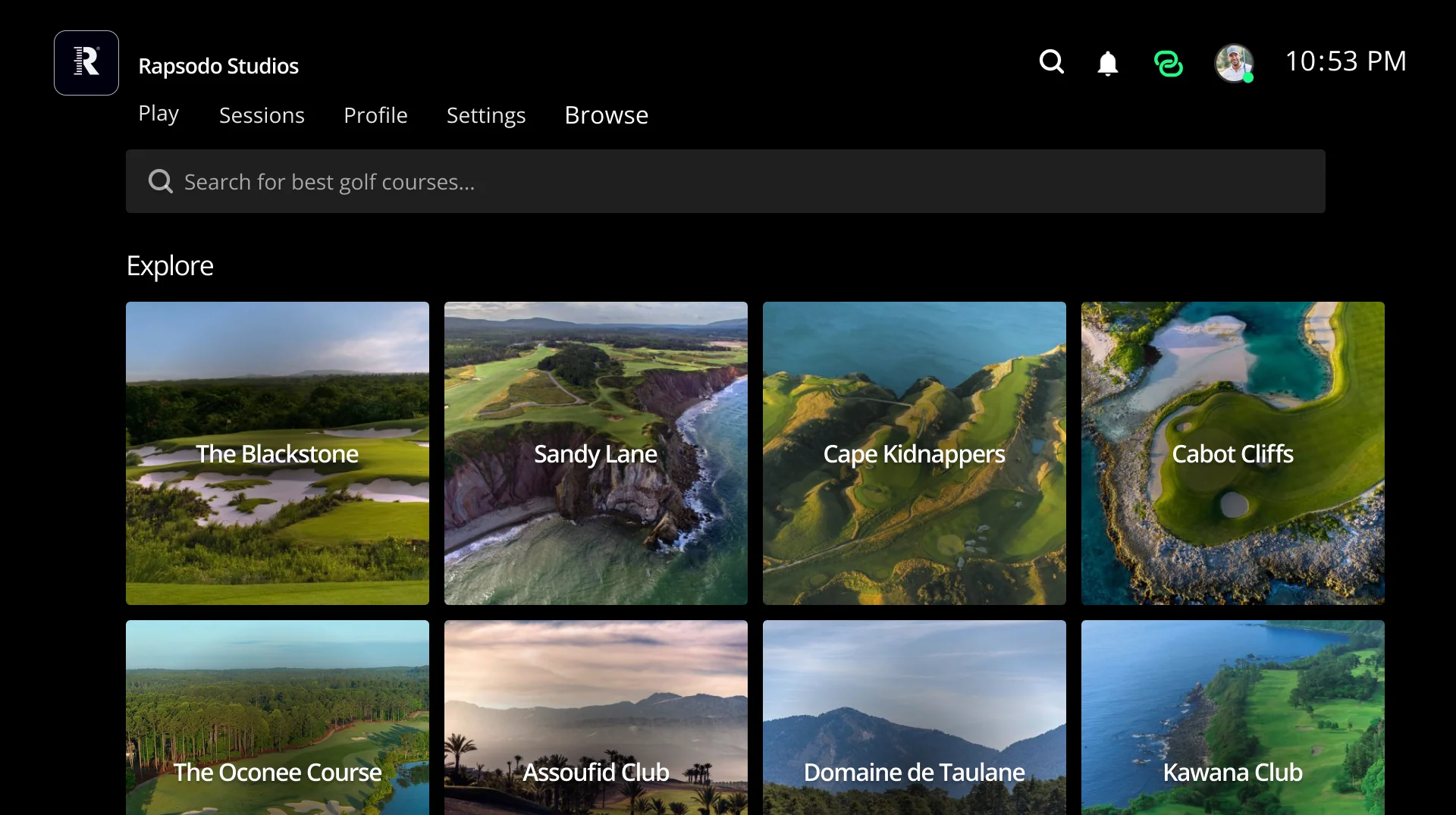Choose the Cabot Cliffs course card
This screenshot has height=815, width=1456.
1233,453
